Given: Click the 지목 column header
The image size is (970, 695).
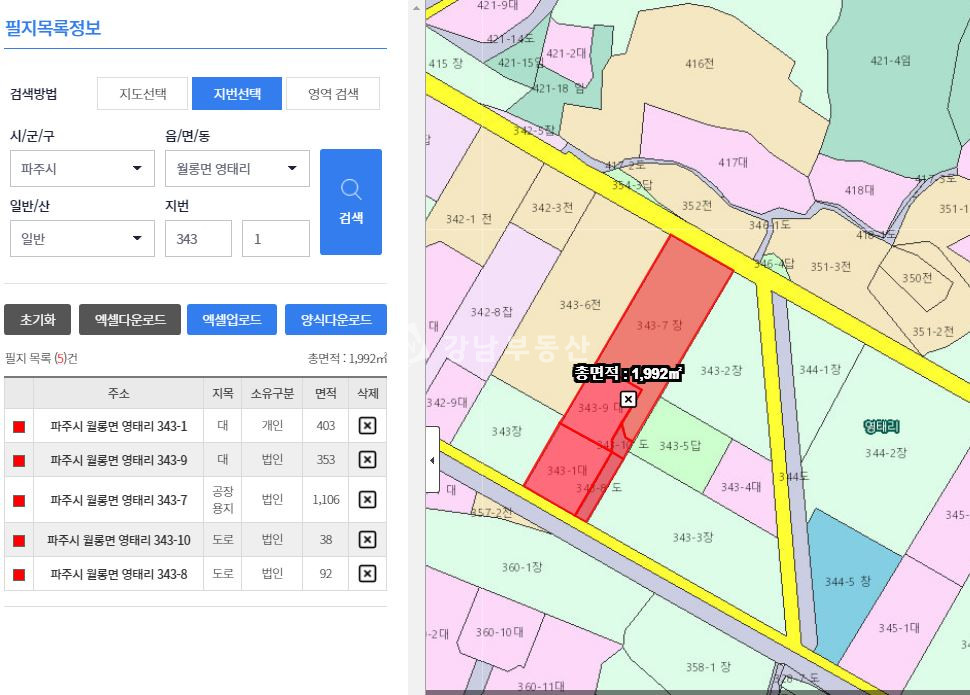Looking at the screenshot, I should coord(223,393).
